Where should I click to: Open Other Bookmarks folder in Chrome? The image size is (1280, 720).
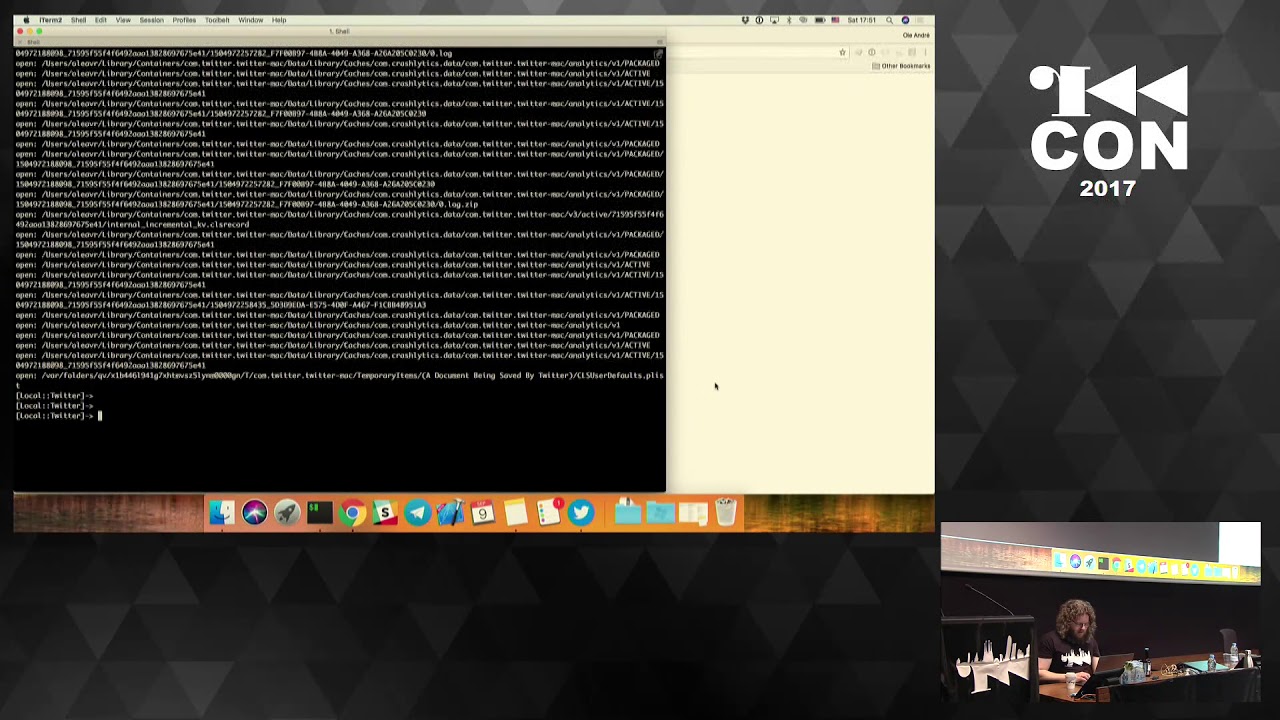pos(901,66)
